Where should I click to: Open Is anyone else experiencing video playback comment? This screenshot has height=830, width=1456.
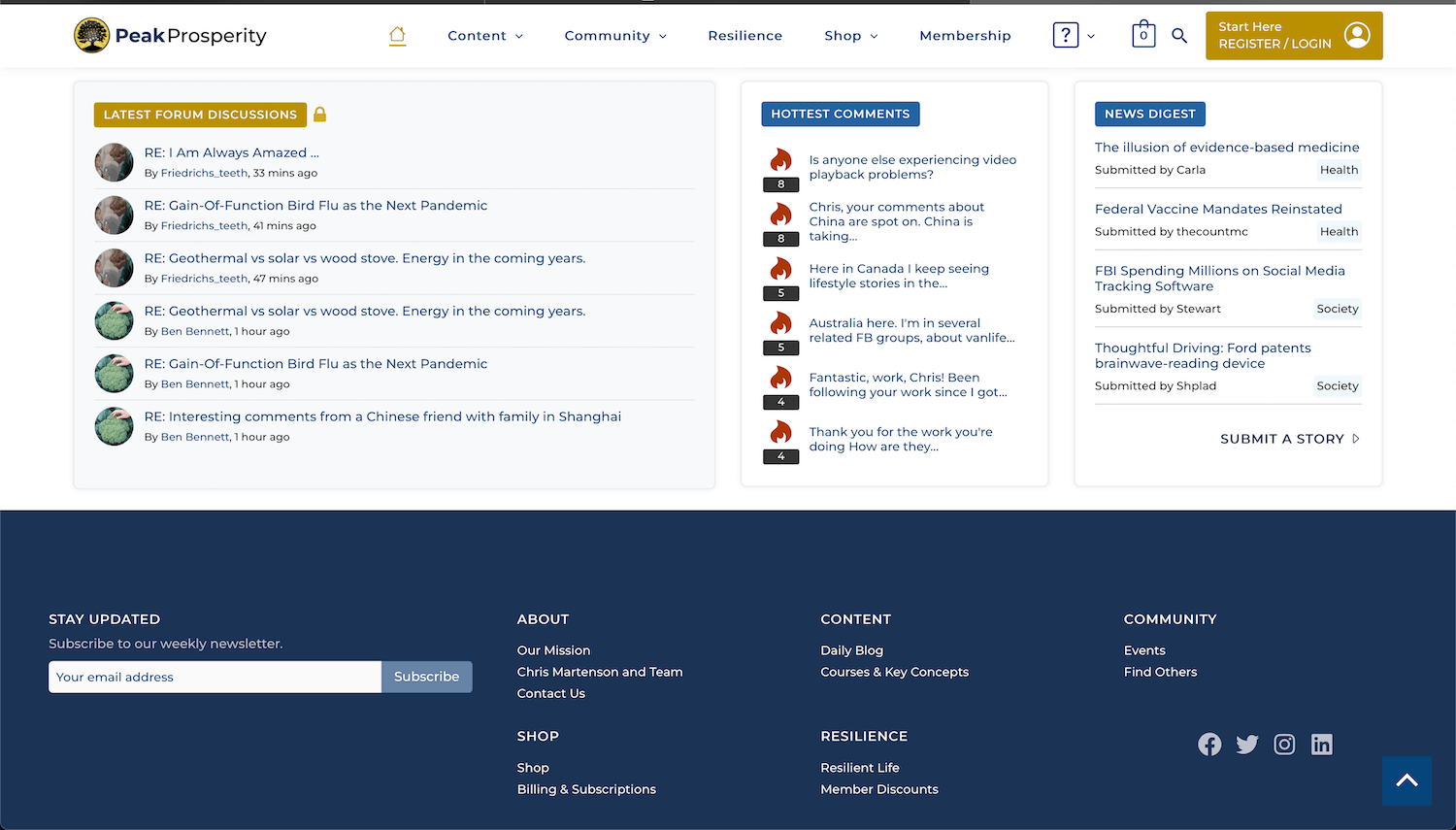click(912, 167)
